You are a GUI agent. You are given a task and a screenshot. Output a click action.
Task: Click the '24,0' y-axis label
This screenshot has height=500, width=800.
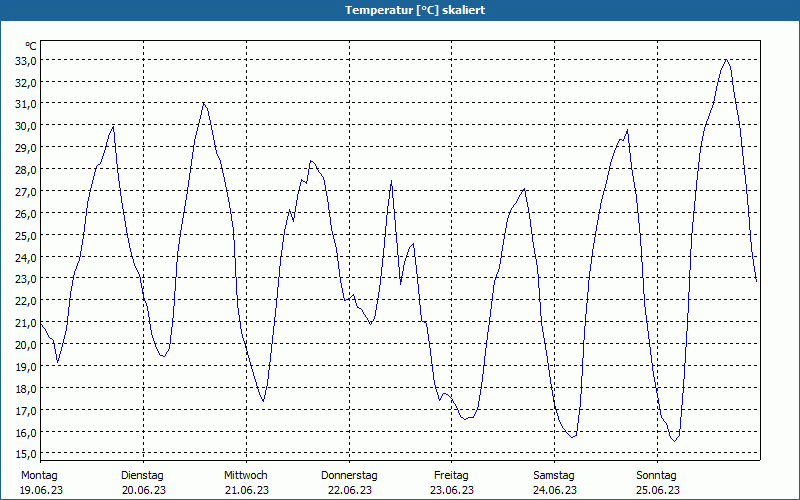point(26,258)
